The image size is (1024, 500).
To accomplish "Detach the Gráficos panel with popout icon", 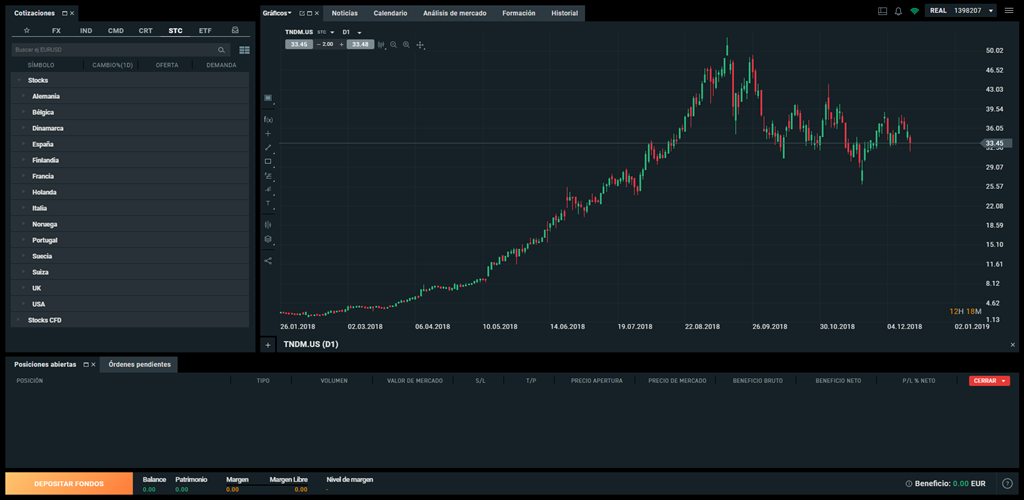I will [x=302, y=13].
